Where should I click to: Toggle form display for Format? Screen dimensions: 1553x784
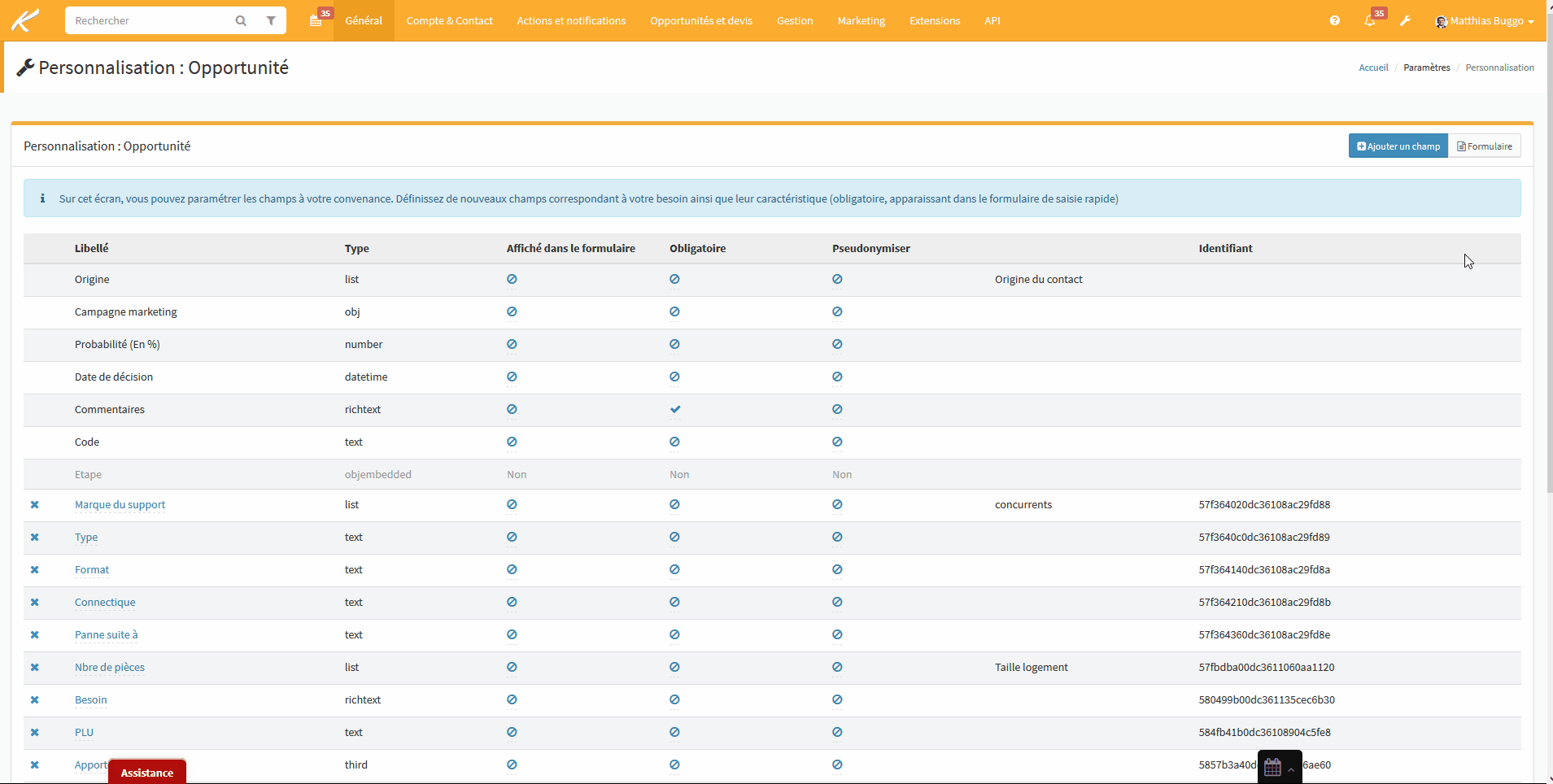(x=512, y=569)
